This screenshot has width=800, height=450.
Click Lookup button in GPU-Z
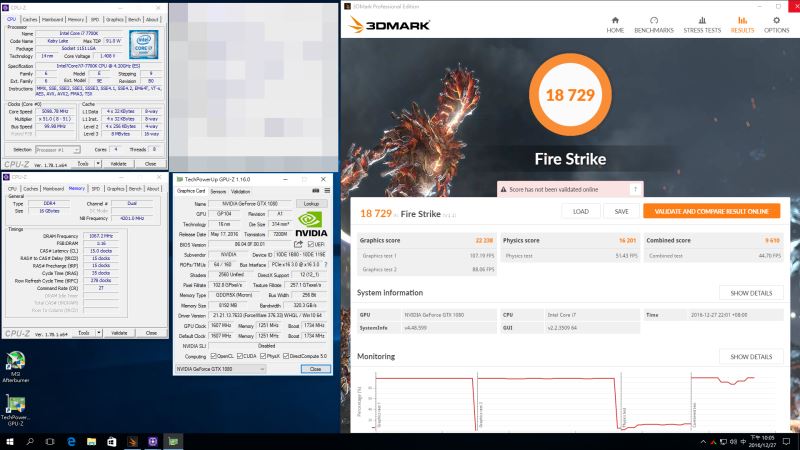[311, 204]
